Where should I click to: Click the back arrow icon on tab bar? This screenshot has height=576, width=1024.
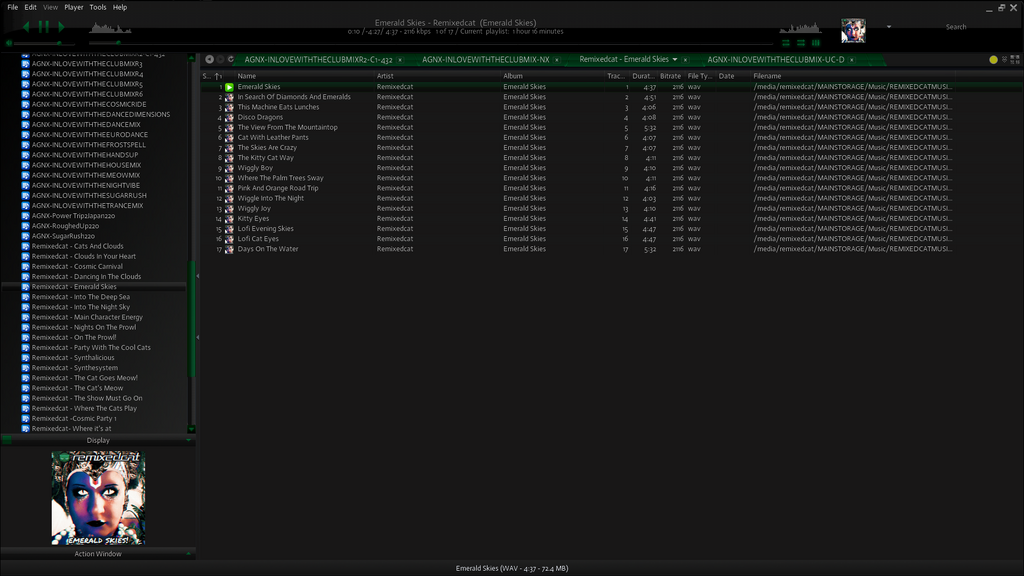tap(209, 59)
